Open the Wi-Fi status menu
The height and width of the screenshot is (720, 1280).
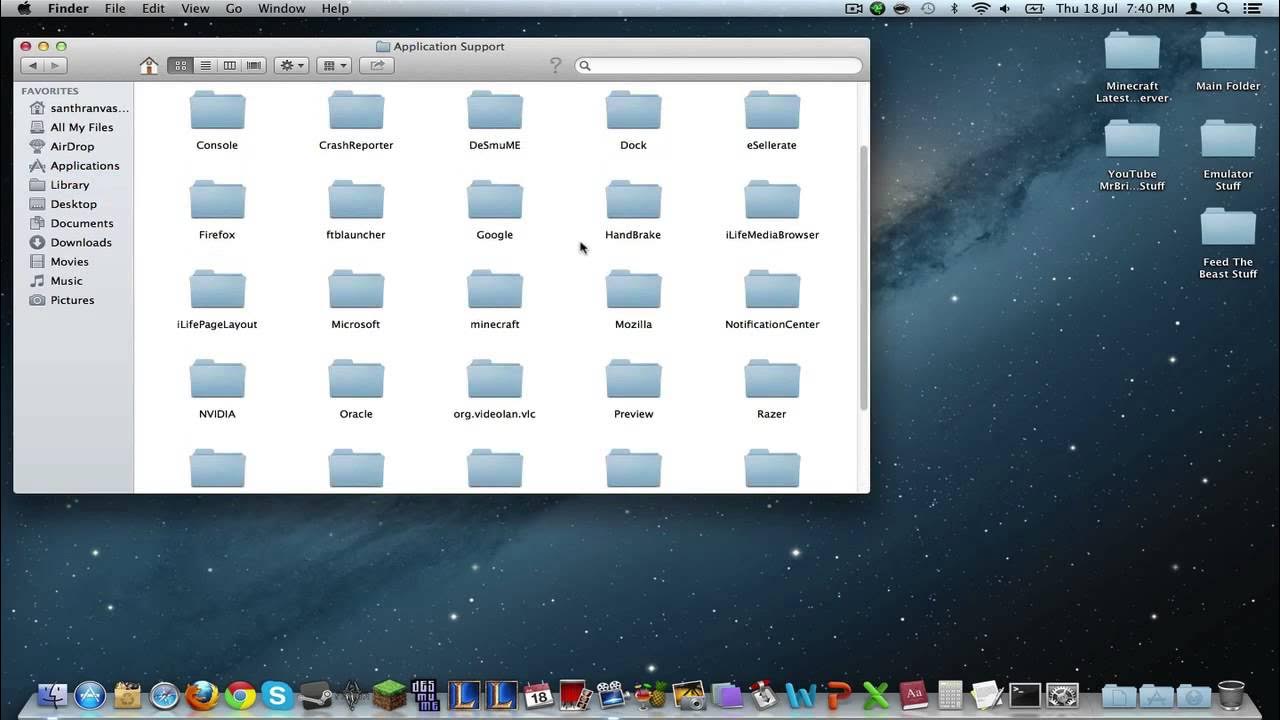[x=980, y=8]
